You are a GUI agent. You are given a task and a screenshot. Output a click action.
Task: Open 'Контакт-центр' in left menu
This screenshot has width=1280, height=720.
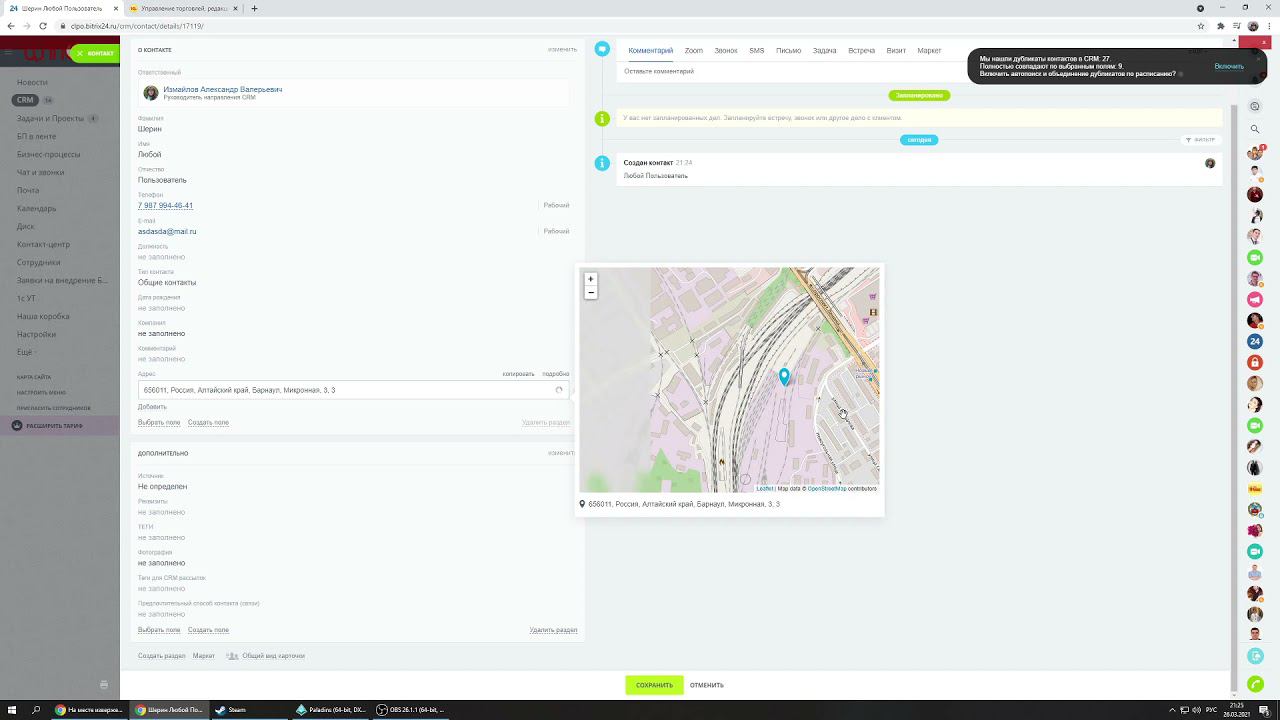pyautogui.click(x=43, y=244)
